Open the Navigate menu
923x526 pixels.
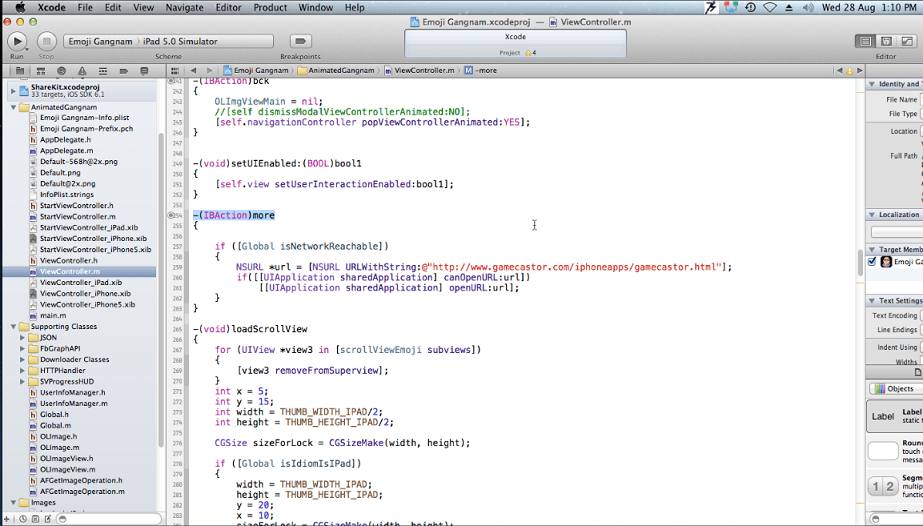pos(184,8)
